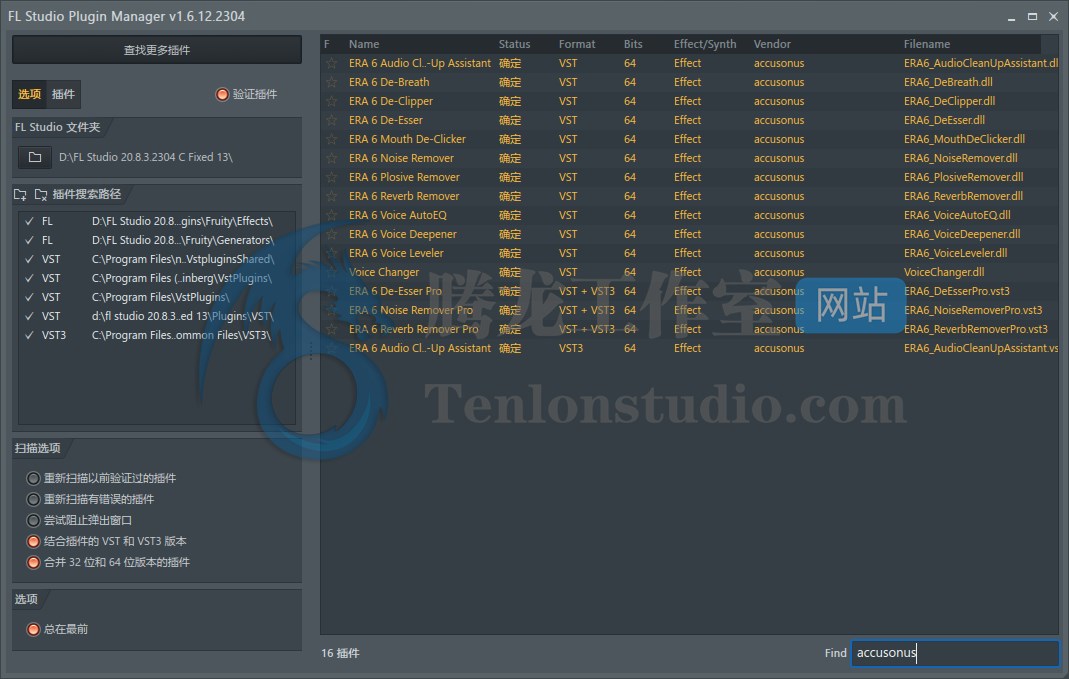The height and width of the screenshot is (679, 1069).
Task: Uncheck the Plugins\VST search path
Action: 29,317
